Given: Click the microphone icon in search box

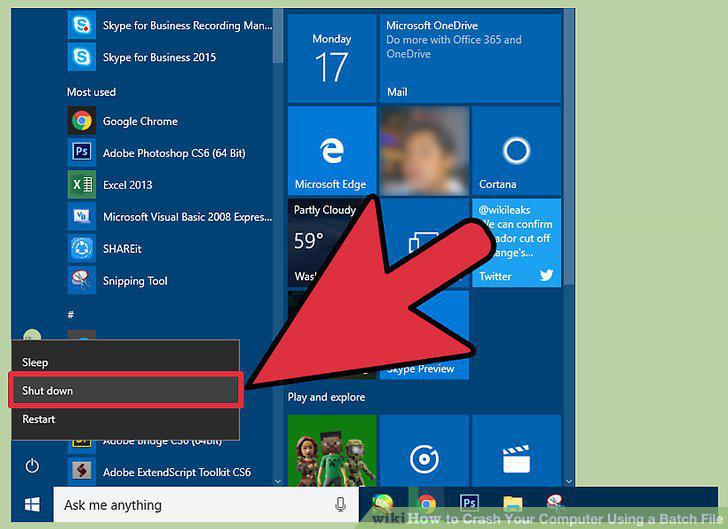Looking at the screenshot, I should (x=340, y=504).
